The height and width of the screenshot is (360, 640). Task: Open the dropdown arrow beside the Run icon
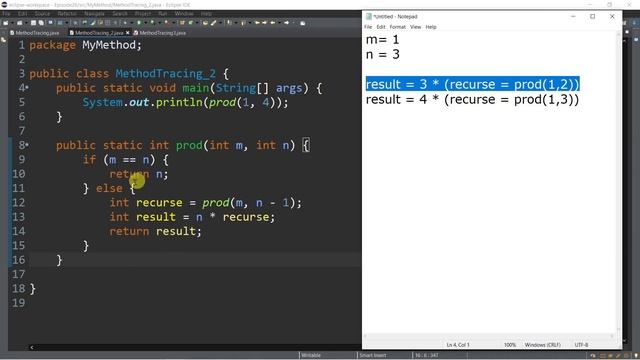(145, 23)
